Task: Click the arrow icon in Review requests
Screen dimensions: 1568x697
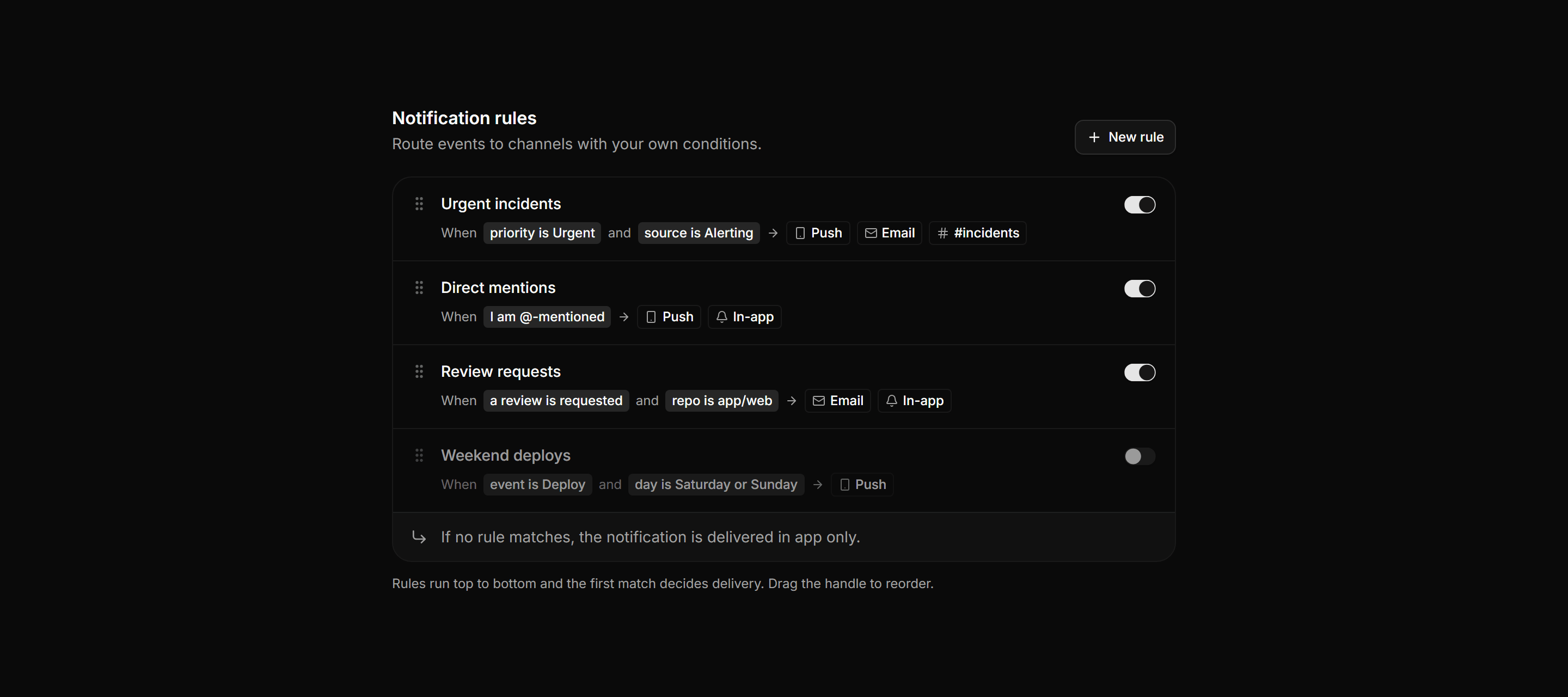Action: (791, 401)
